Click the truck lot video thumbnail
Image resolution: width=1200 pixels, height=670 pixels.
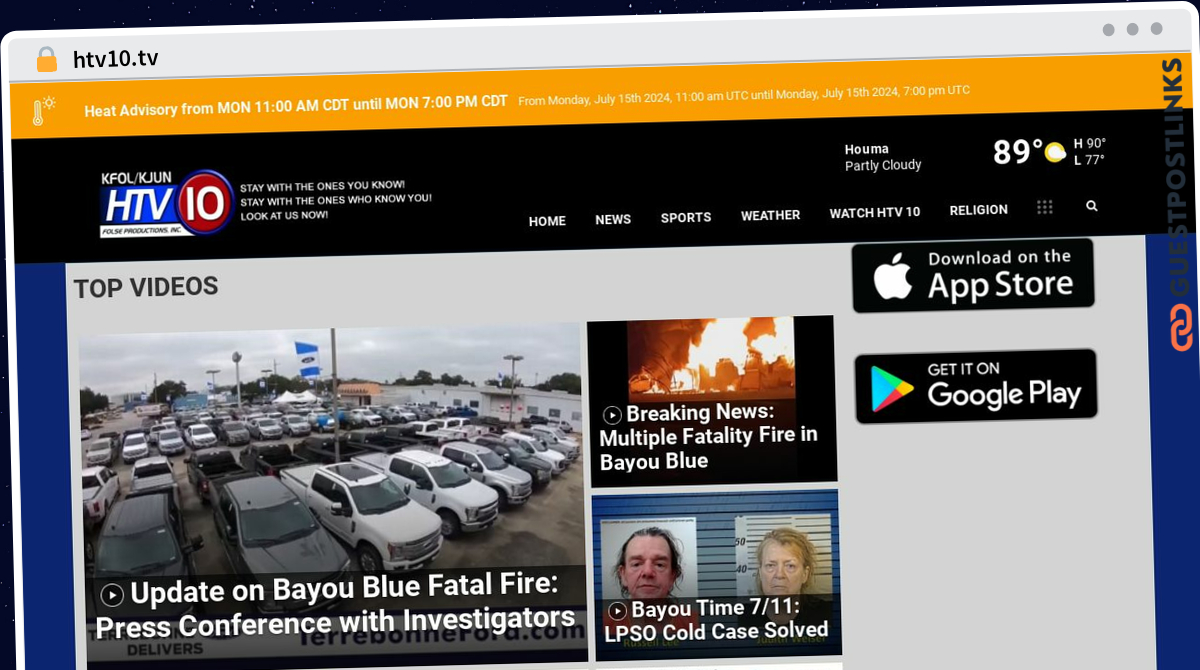coord(333,497)
